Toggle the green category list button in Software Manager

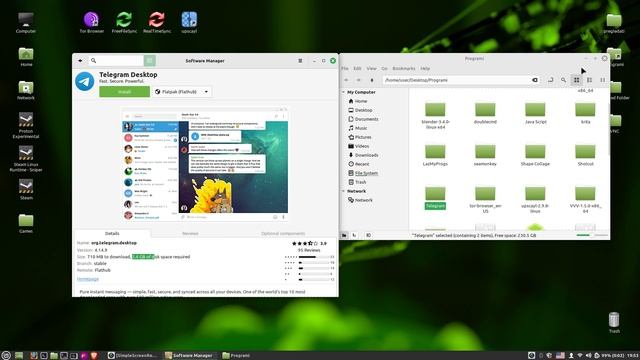[150, 61]
